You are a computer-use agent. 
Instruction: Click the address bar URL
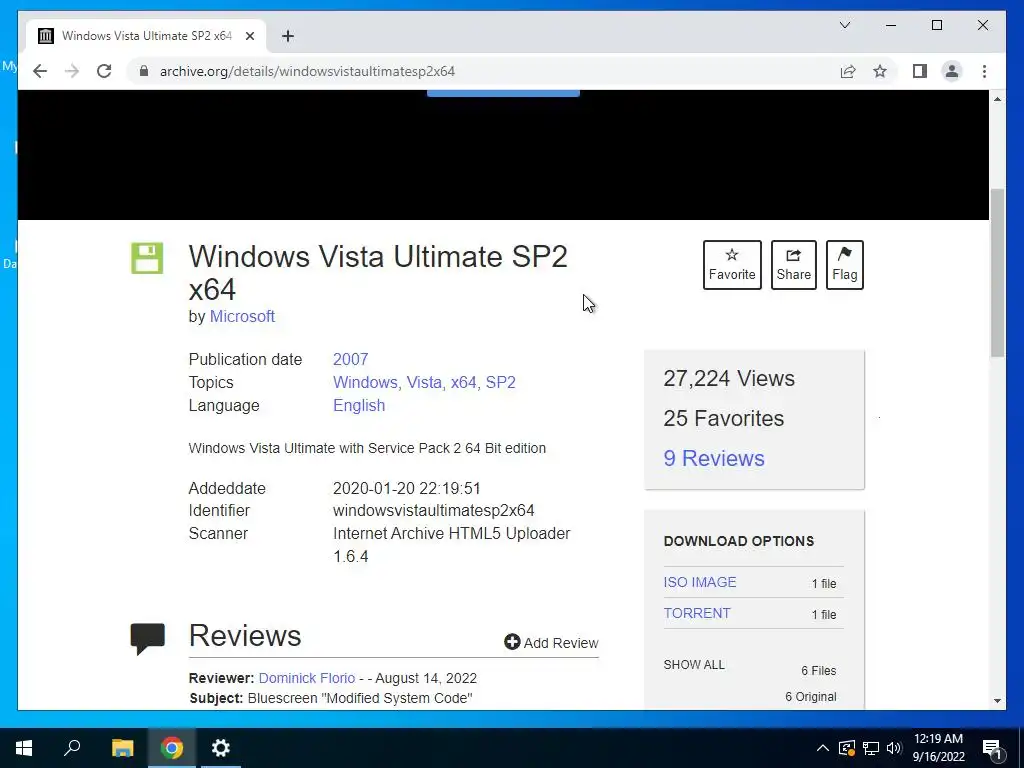[x=307, y=71]
